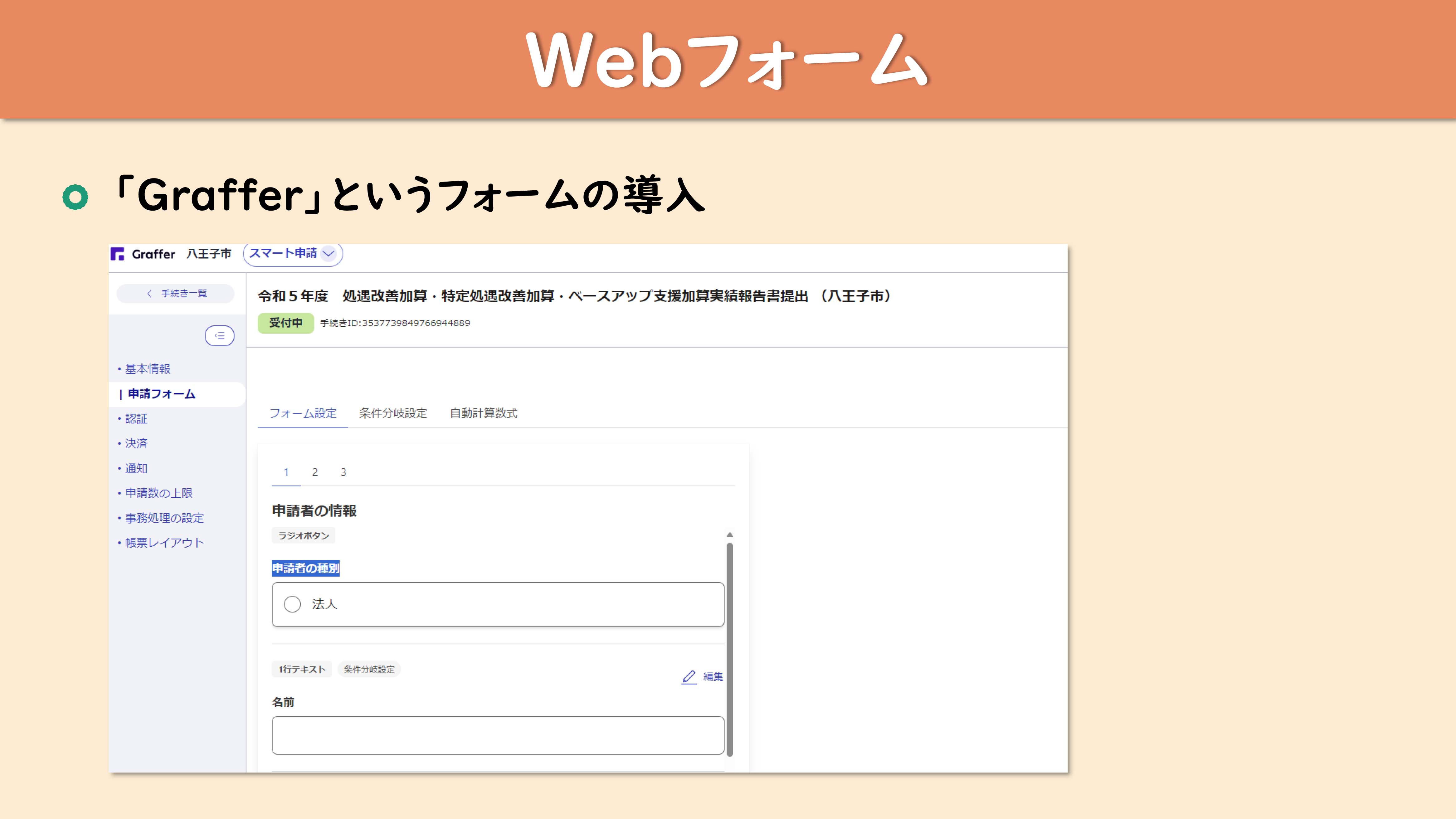
Task: Switch to the フォーム設定 tab
Action: pyautogui.click(x=303, y=413)
